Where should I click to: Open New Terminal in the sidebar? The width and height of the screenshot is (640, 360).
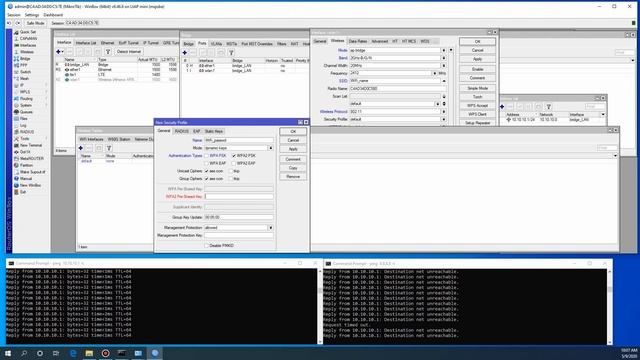pos(31,145)
